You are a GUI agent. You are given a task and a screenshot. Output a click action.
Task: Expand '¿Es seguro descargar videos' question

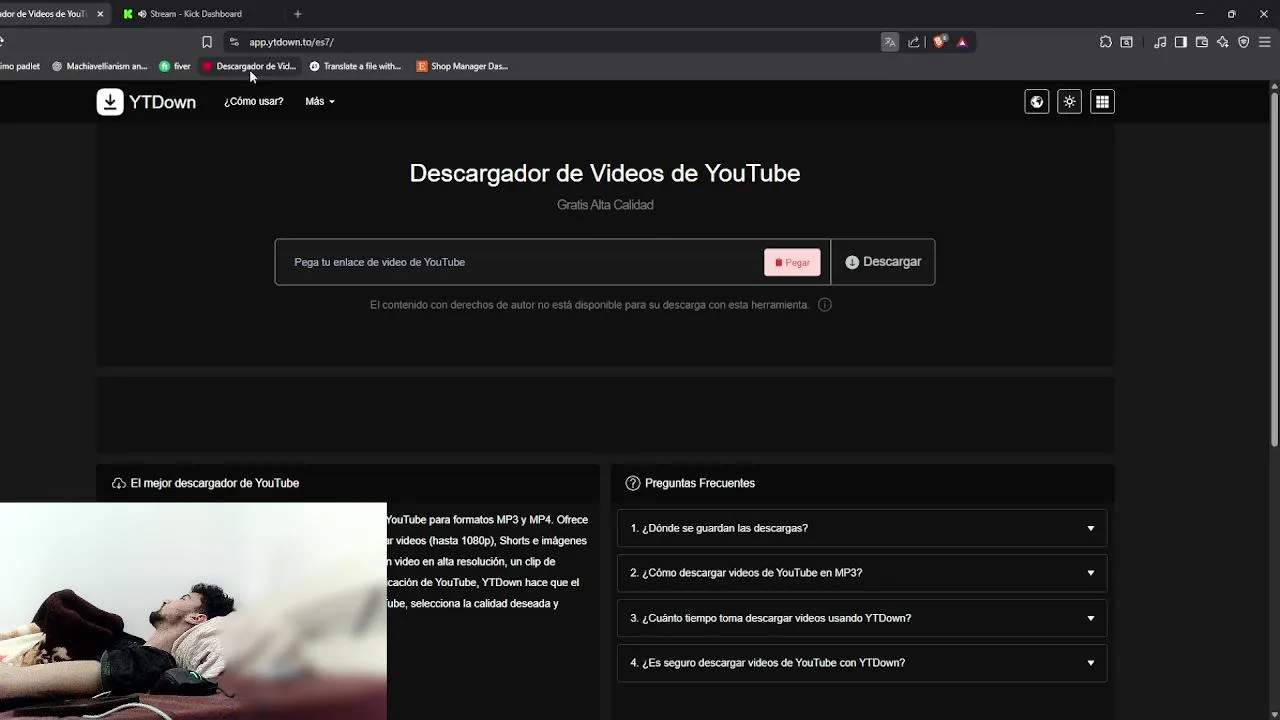click(x=862, y=663)
